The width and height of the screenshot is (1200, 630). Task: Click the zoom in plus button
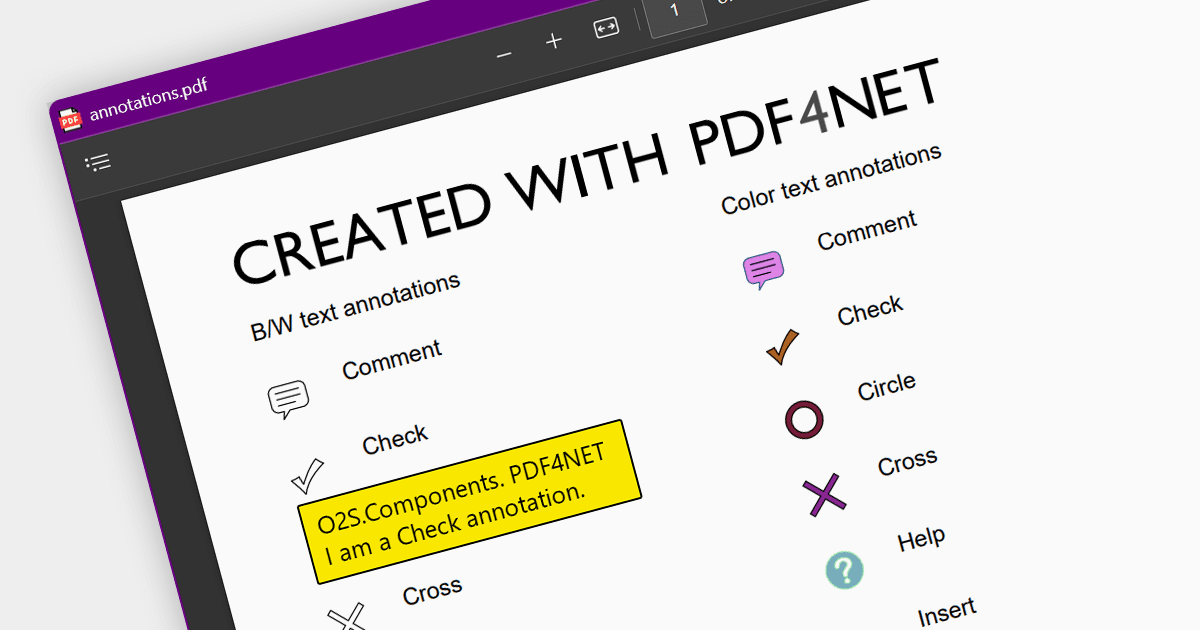click(554, 40)
